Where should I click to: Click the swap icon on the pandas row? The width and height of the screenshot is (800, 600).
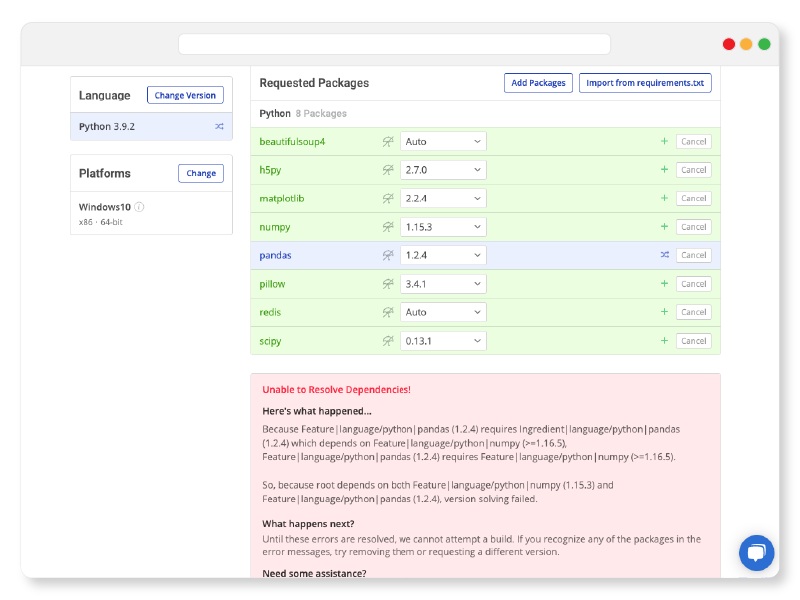click(x=663, y=255)
